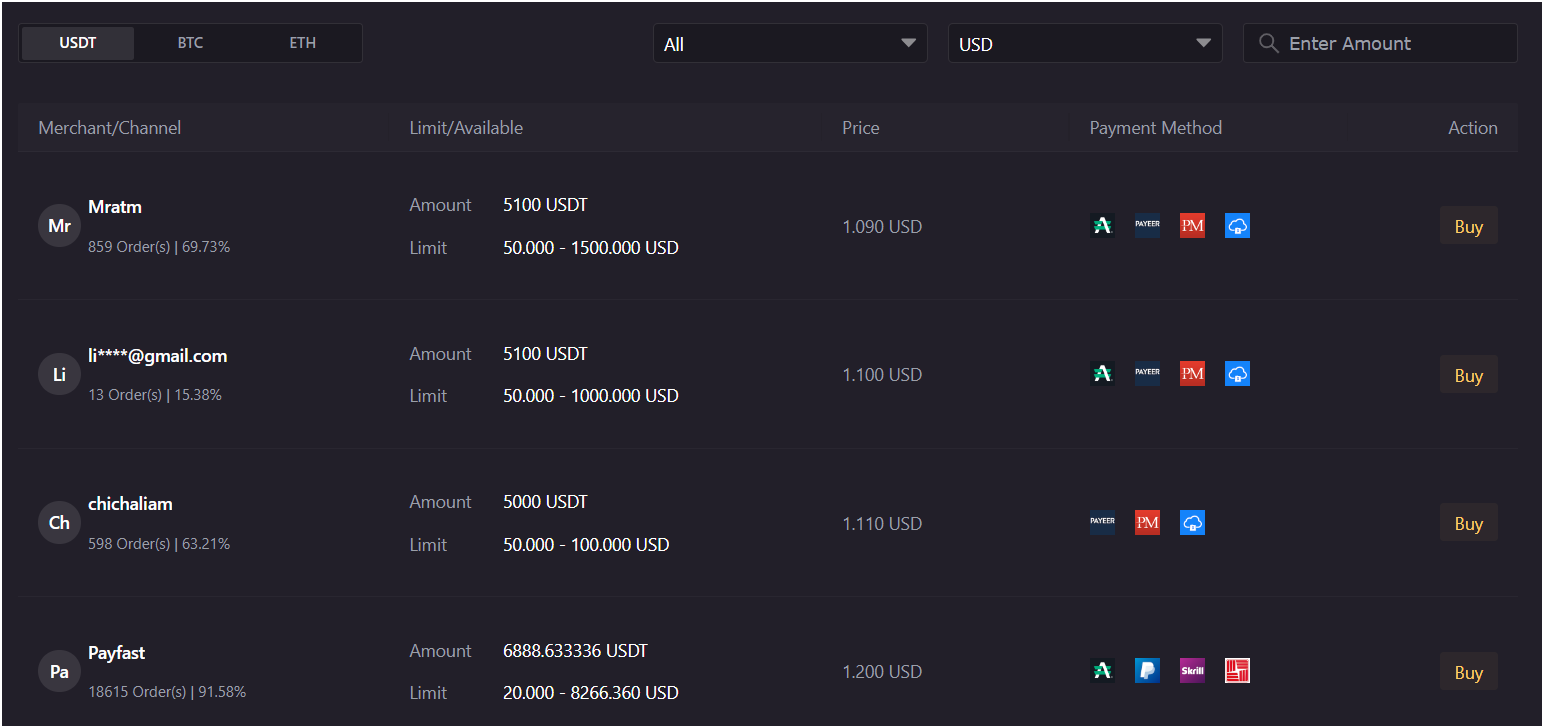This screenshot has height=728, width=1544.
Task: Switch to the ETH tab
Action: pos(302,43)
